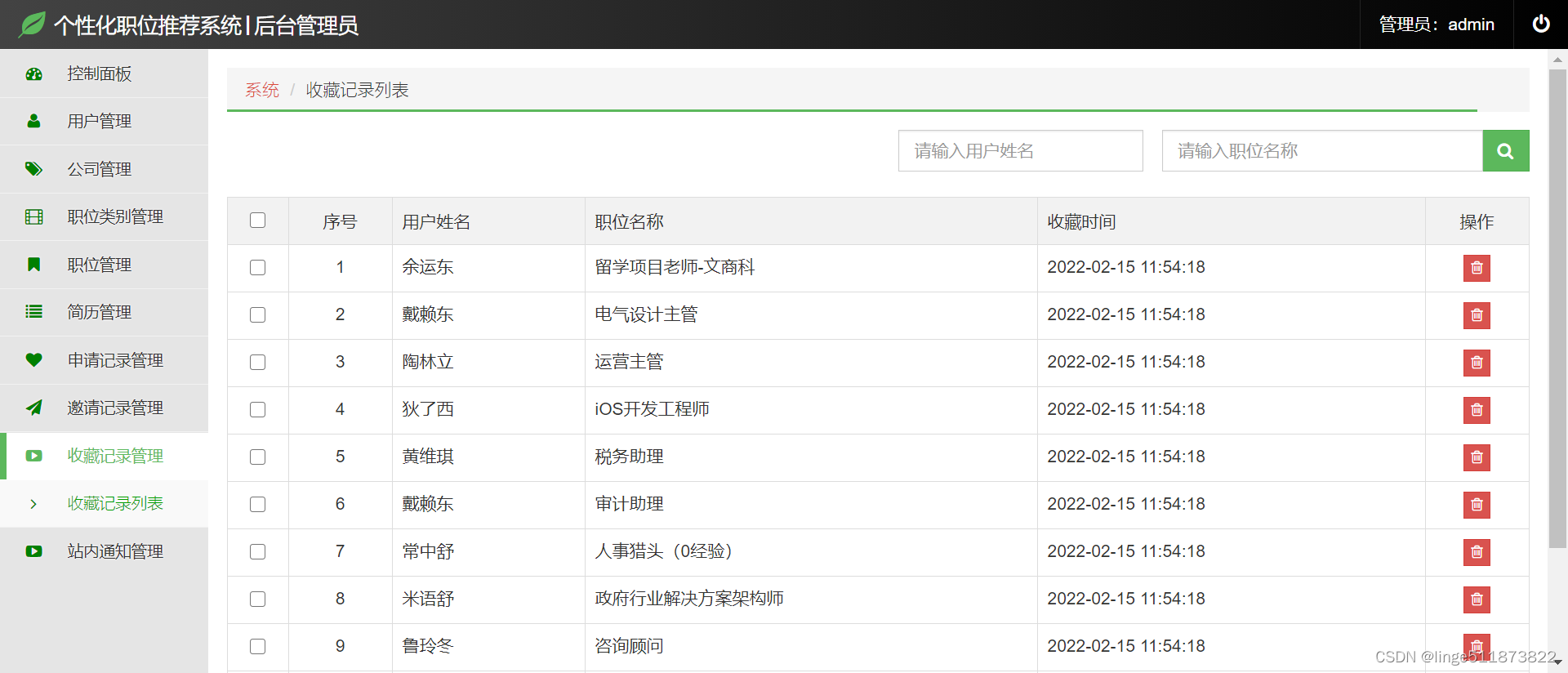Image resolution: width=1568 pixels, height=673 pixels.
Task: Open the 控制面板 menu
Action: [104, 74]
